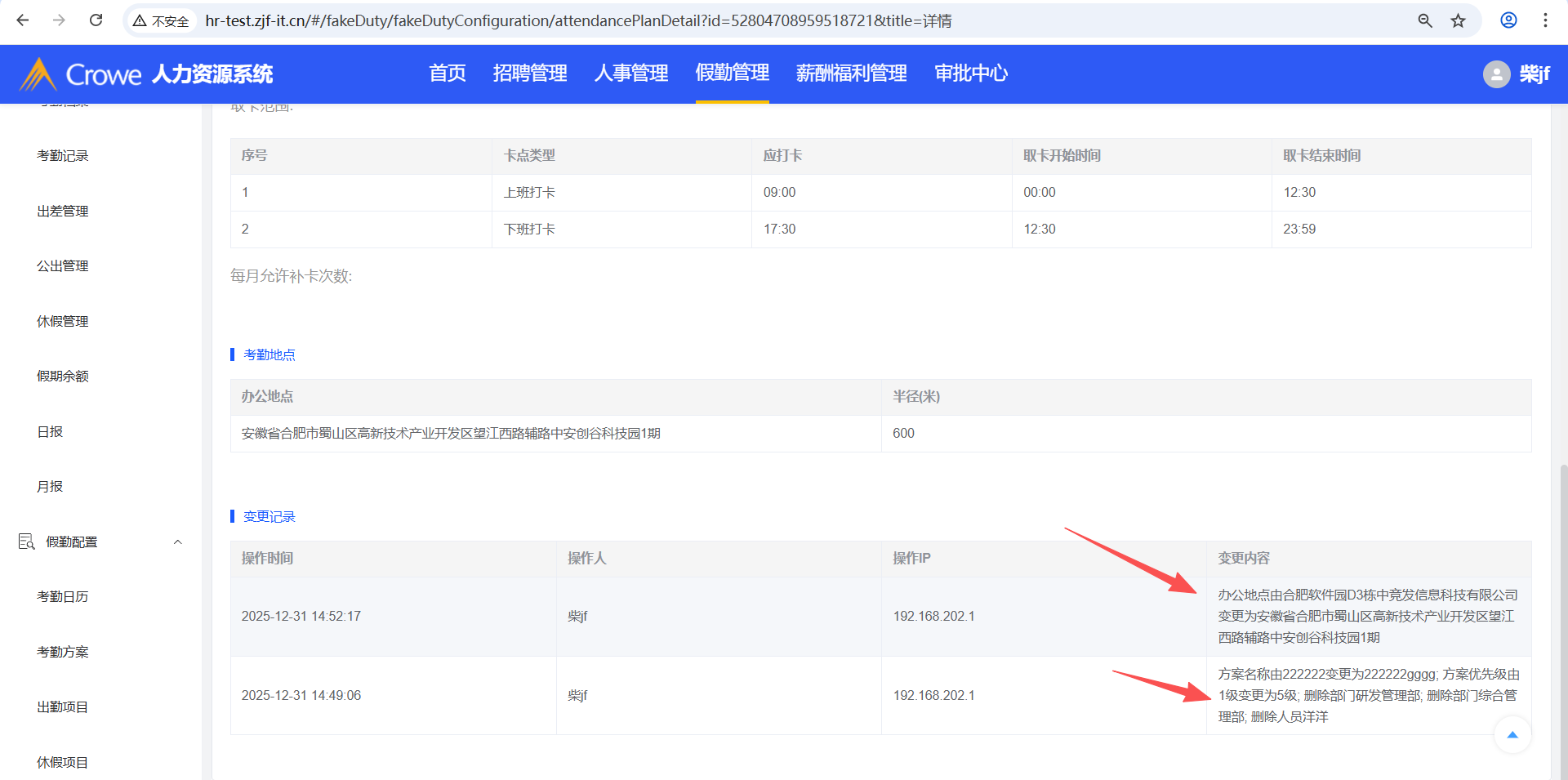
Task: Click the radius value 600
Action: pyautogui.click(x=903, y=434)
